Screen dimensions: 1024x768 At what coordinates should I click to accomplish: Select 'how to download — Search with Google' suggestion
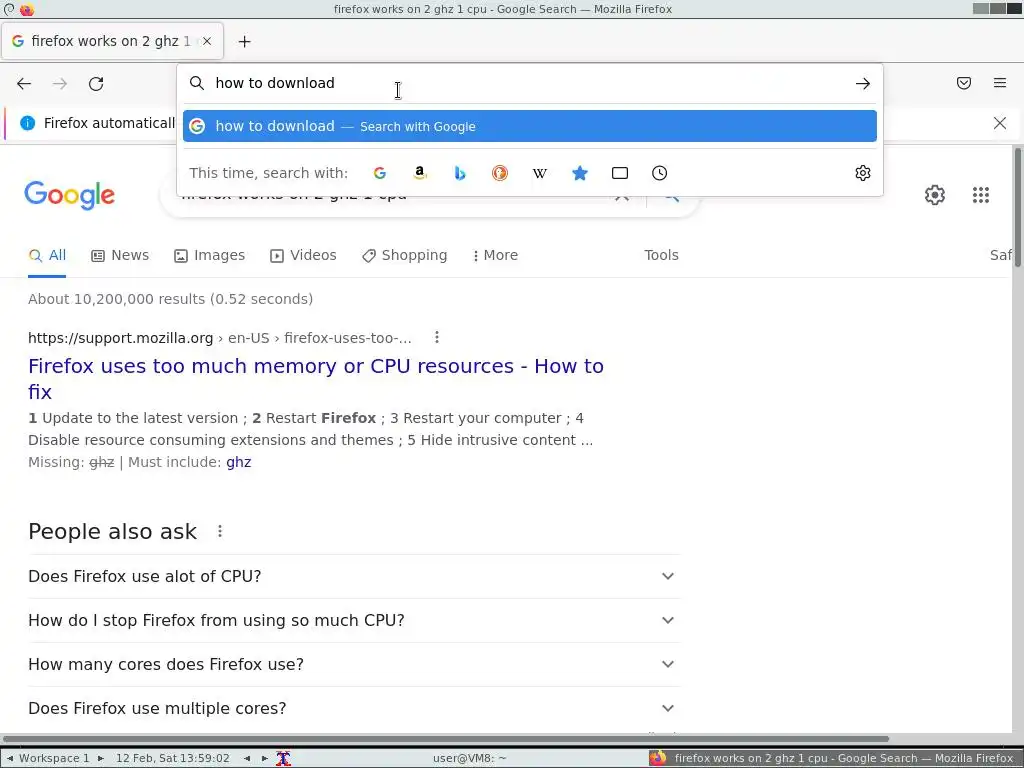pos(530,126)
